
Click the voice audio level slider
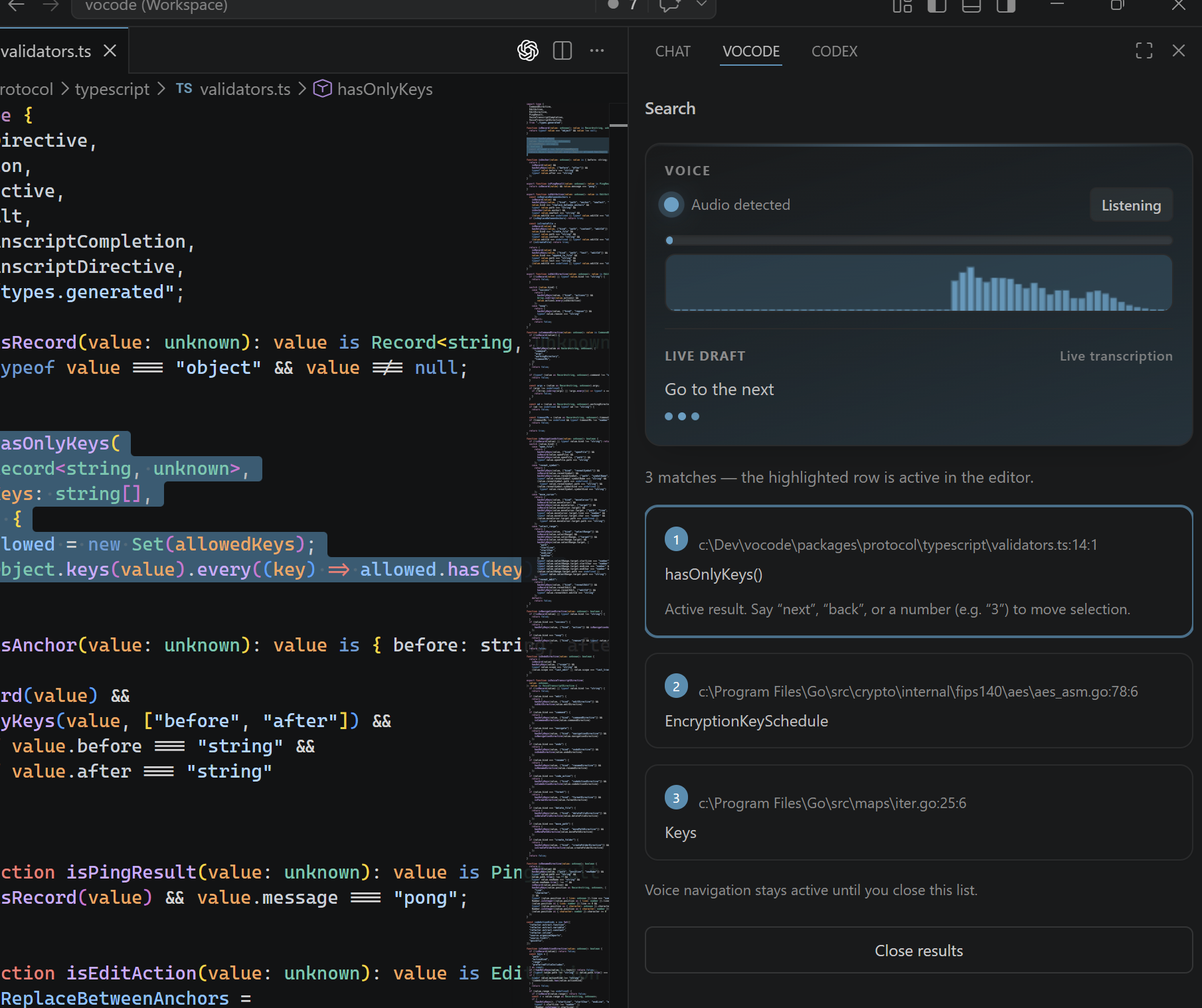(x=918, y=240)
